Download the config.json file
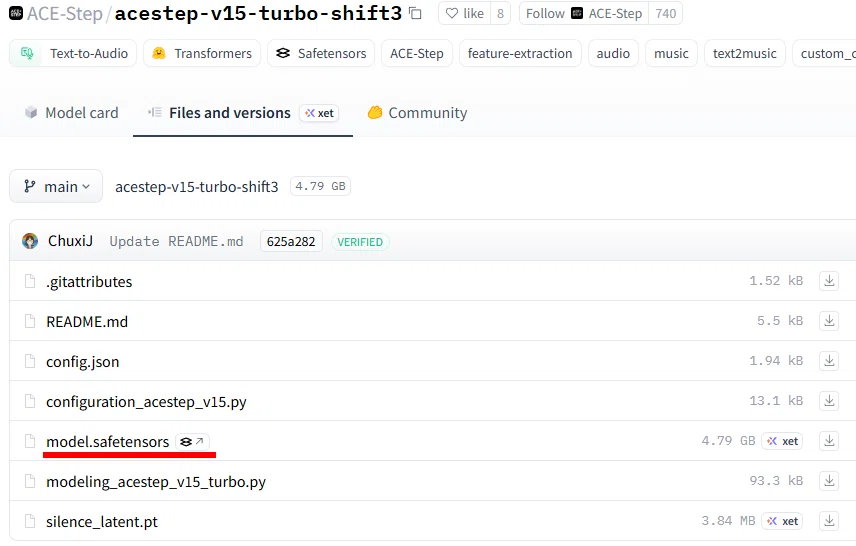Image resolution: width=856 pixels, height=546 pixels. click(829, 360)
